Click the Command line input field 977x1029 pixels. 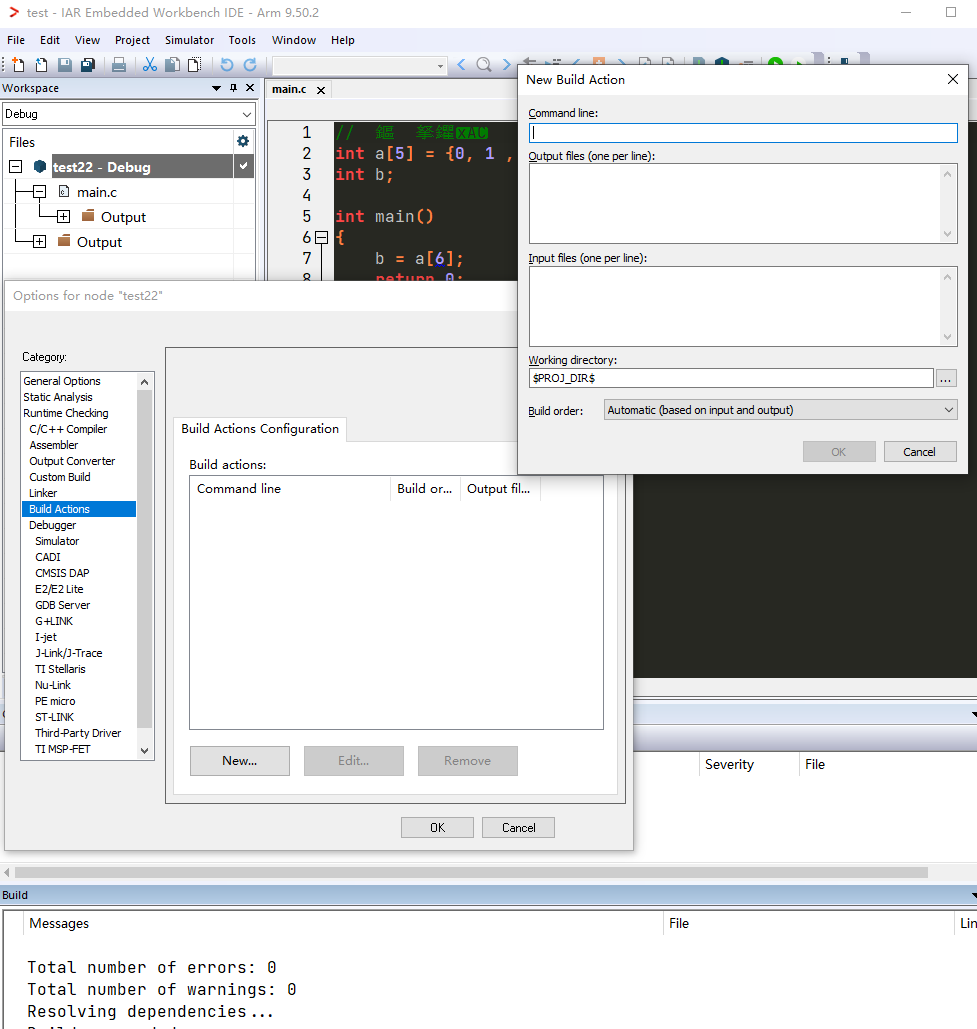click(x=743, y=133)
